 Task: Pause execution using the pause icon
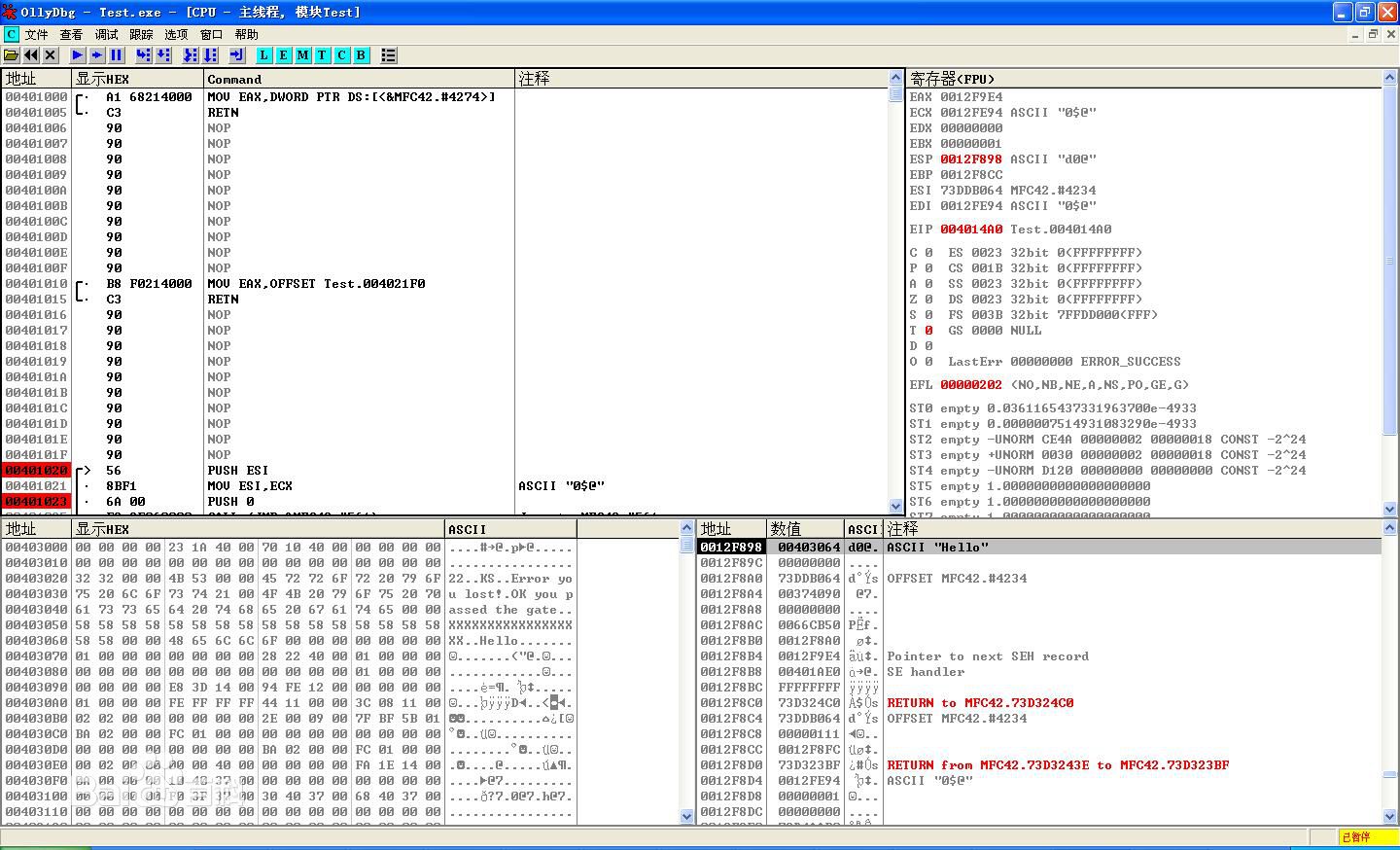click(x=117, y=55)
